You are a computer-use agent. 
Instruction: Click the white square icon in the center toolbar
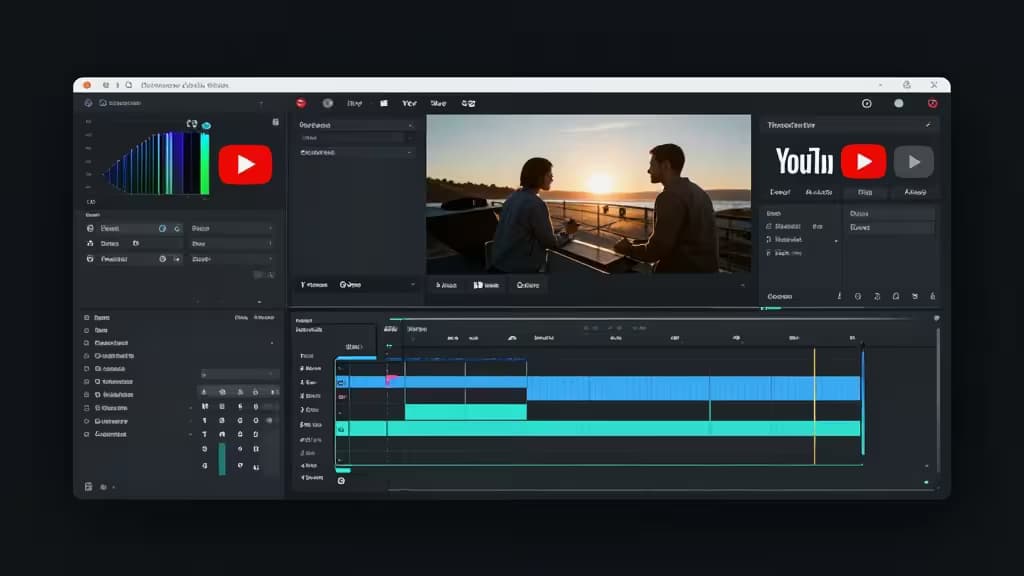(x=384, y=103)
